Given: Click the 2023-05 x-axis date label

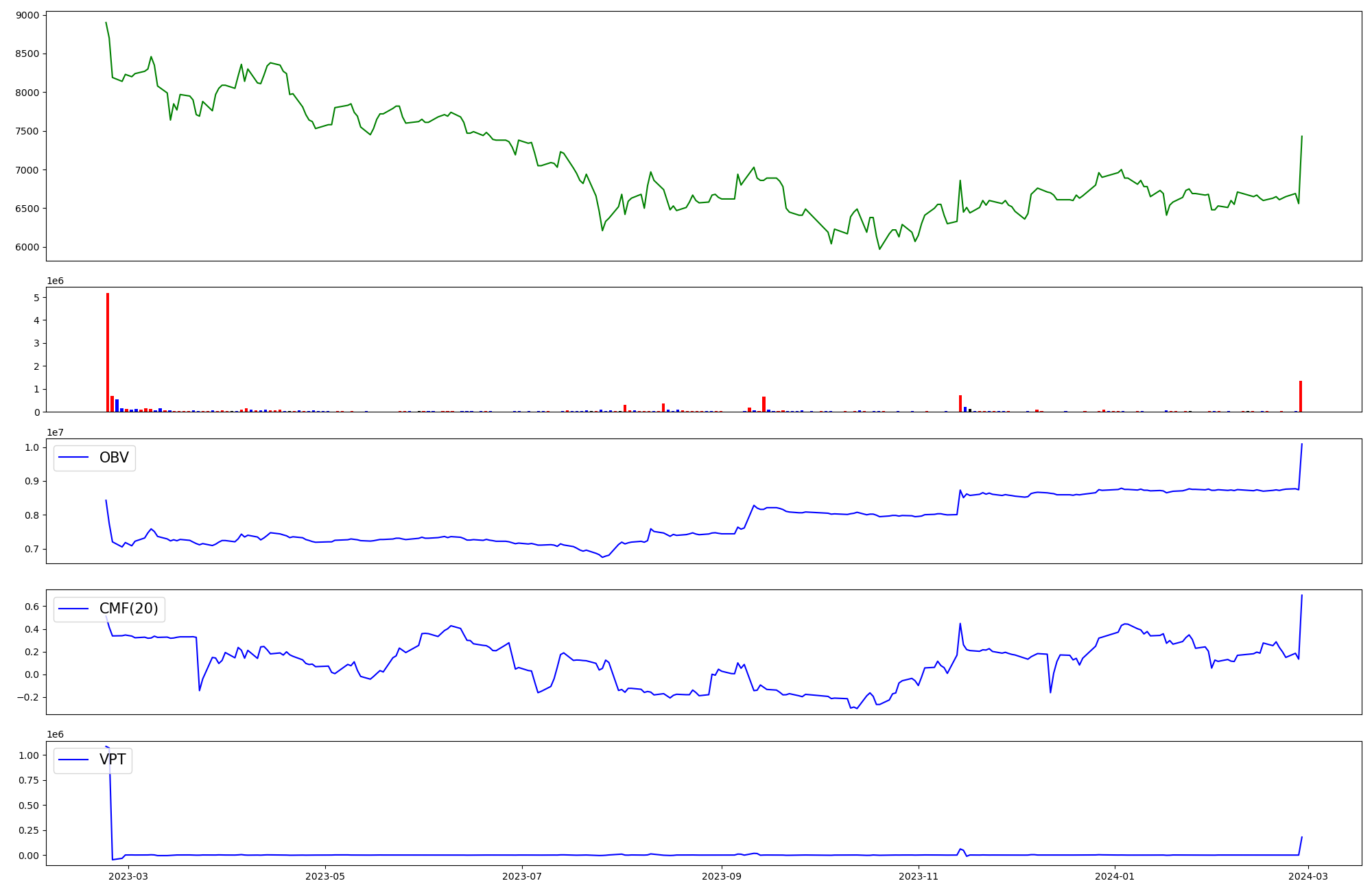Looking at the screenshot, I should (325, 876).
